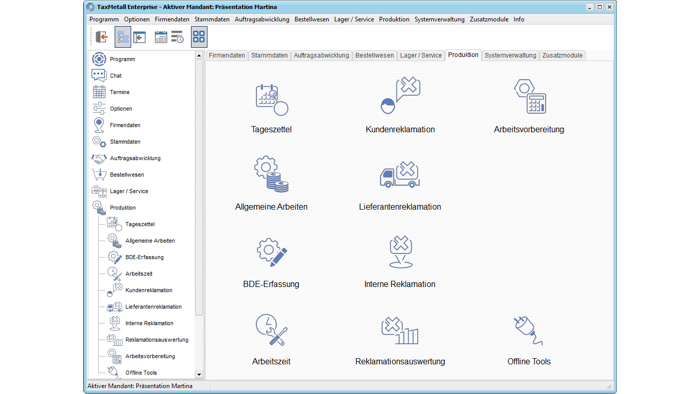Collapse the Produktion node in sidebar tree
The width and height of the screenshot is (700, 394).
tap(99, 207)
